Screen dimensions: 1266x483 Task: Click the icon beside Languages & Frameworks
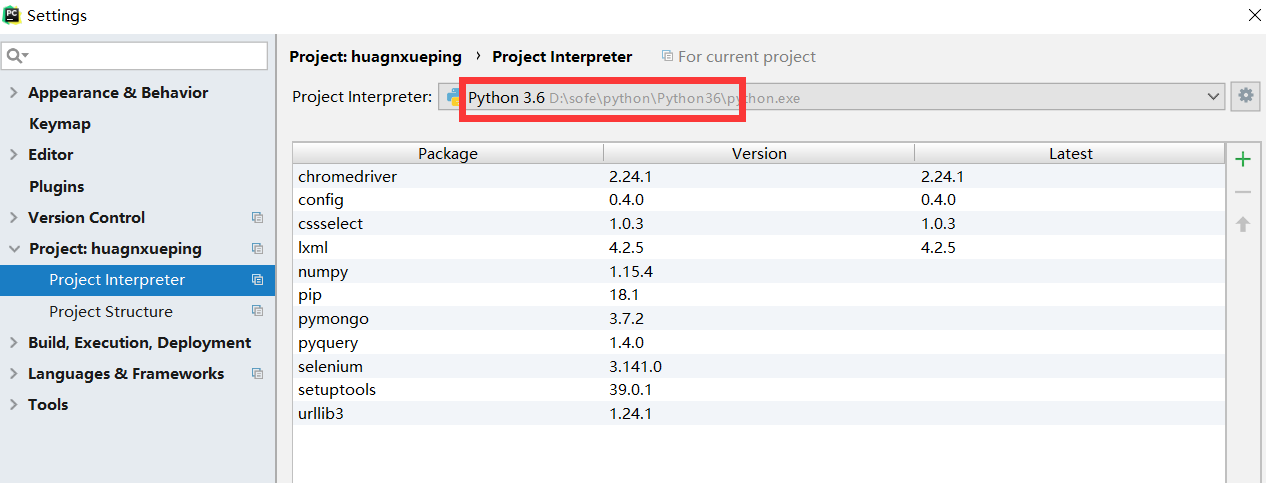tap(257, 374)
